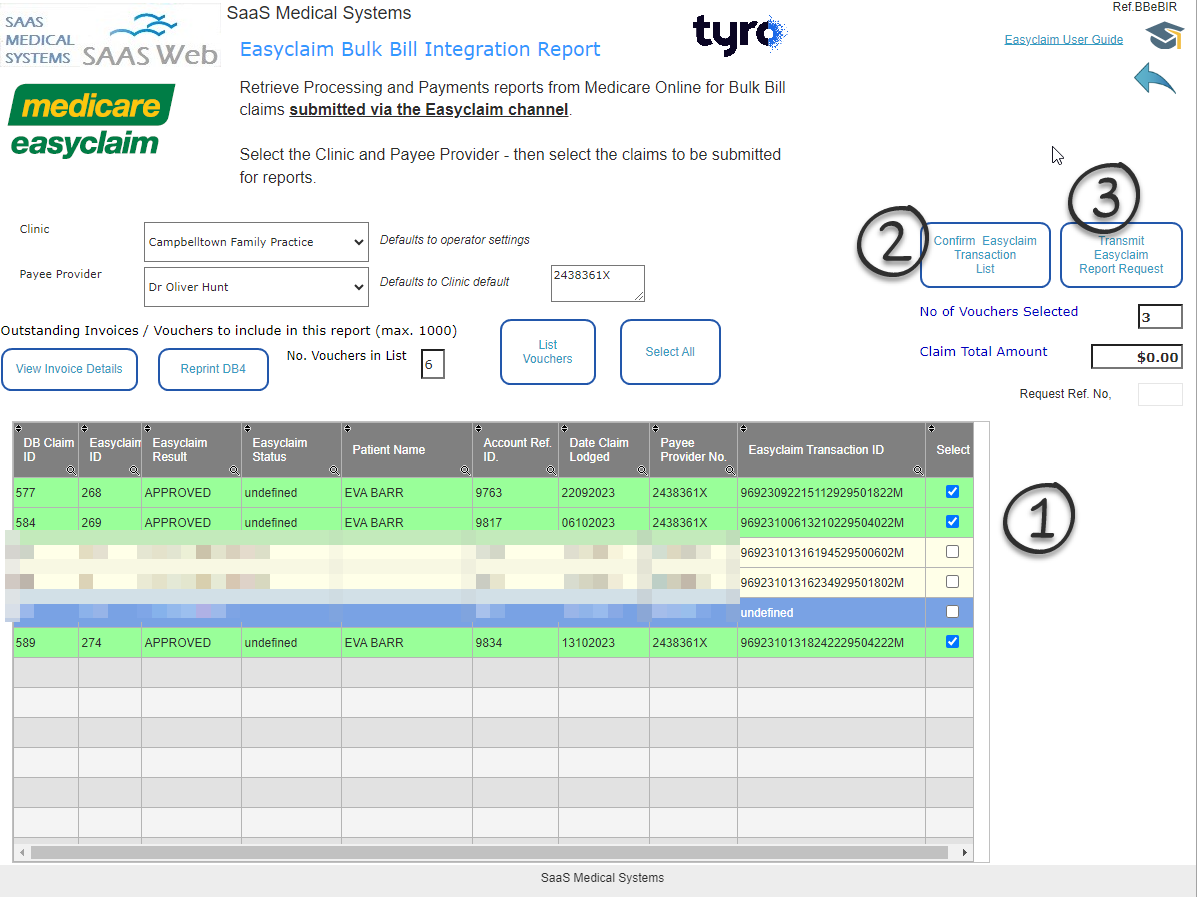This screenshot has height=897, width=1197.
Task: Click the Tyro logo
Action: (x=739, y=35)
